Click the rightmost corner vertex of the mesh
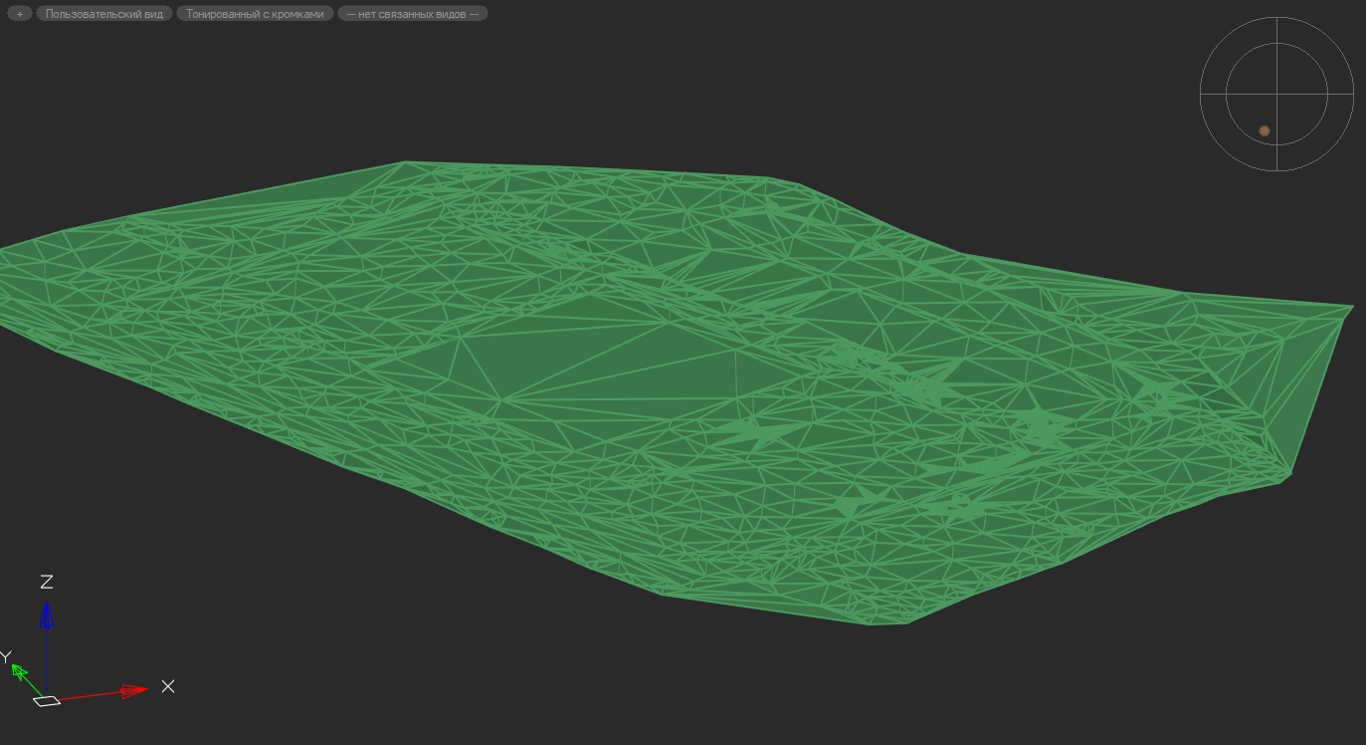The height and width of the screenshot is (745, 1366). point(1352,307)
